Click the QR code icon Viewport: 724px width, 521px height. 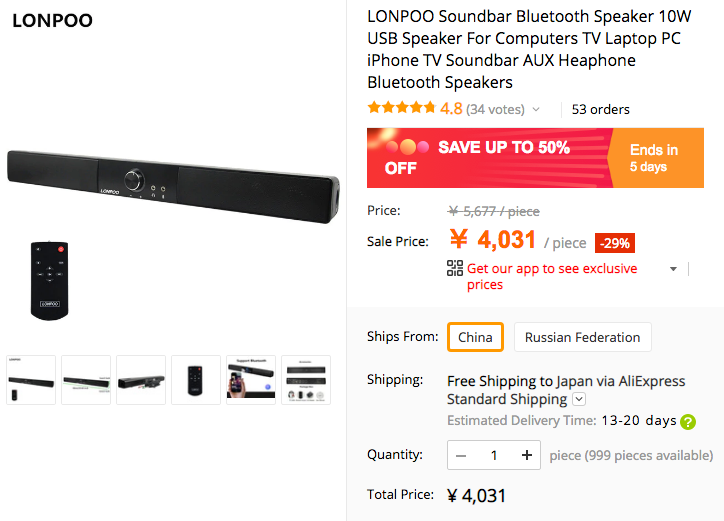click(455, 268)
